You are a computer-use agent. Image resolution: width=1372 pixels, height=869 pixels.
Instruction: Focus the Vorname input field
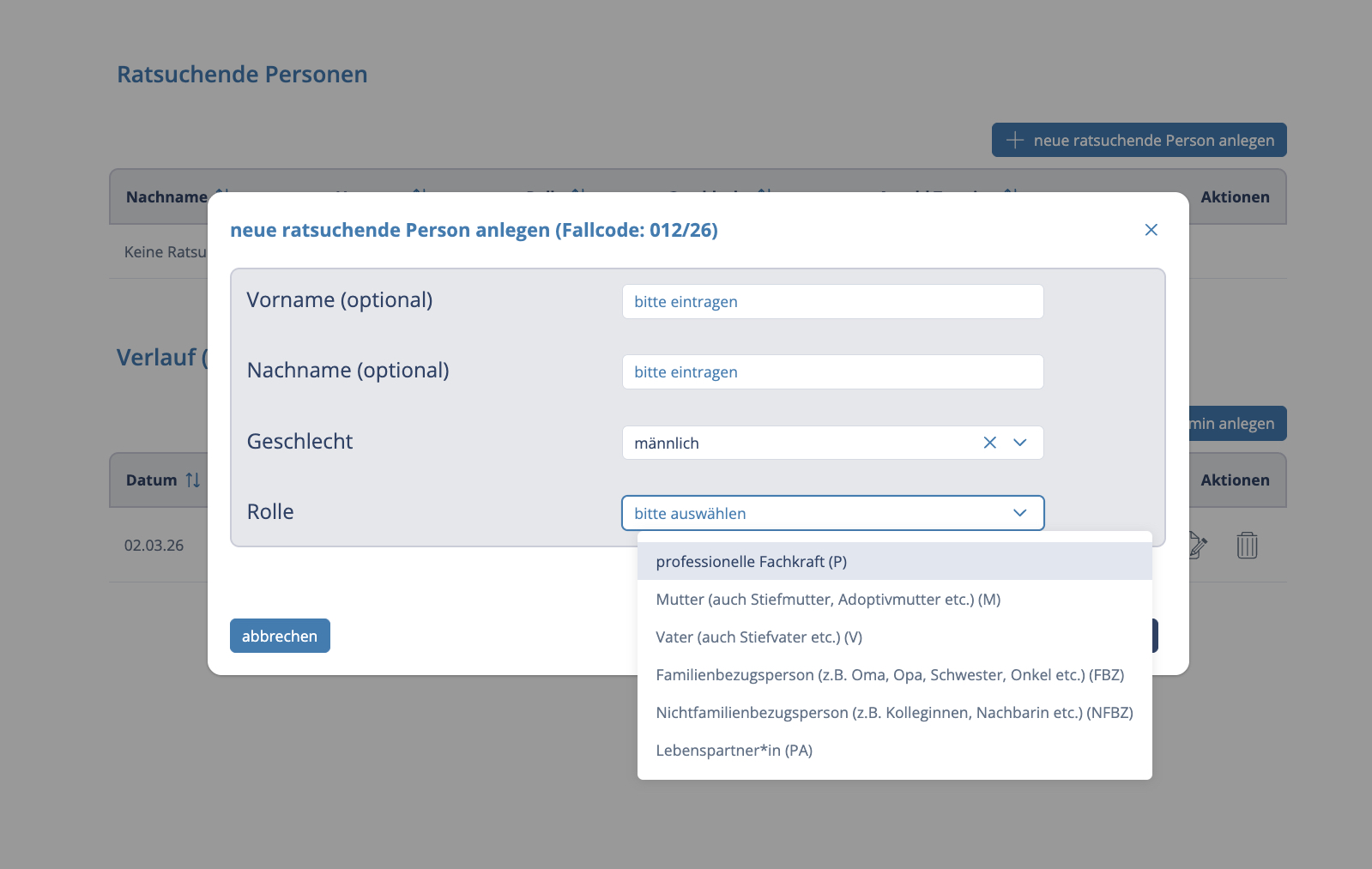click(831, 302)
